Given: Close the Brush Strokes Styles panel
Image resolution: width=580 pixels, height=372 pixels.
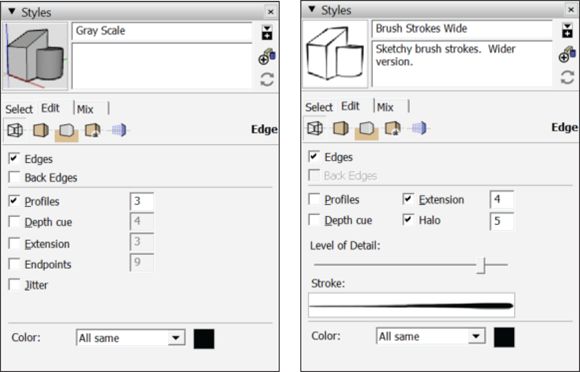Looking at the screenshot, I should tap(571, 10).
